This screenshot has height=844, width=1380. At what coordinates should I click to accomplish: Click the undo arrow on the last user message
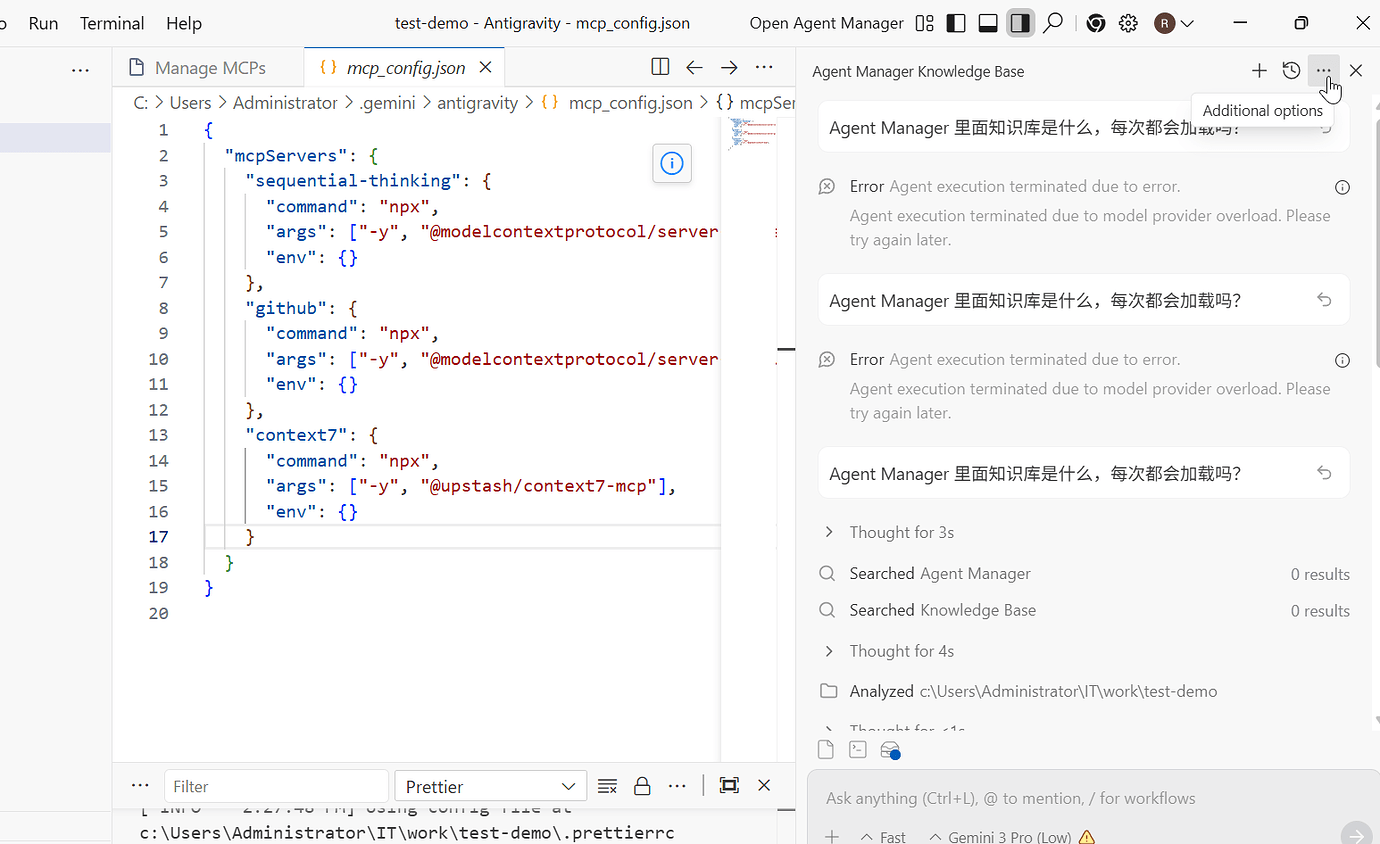(1324, 473)
